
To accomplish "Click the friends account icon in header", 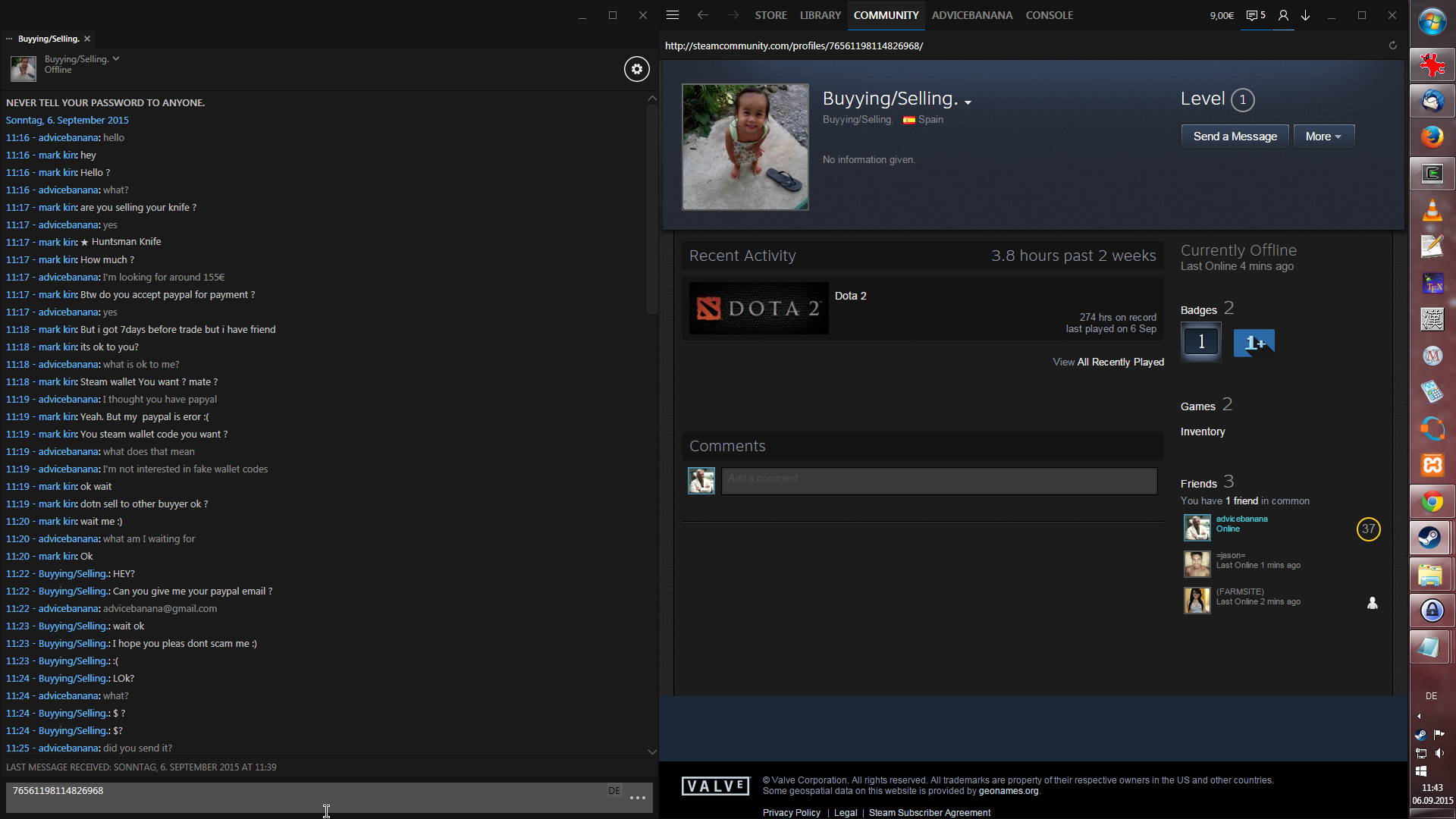I will [x=1283, y=15].
